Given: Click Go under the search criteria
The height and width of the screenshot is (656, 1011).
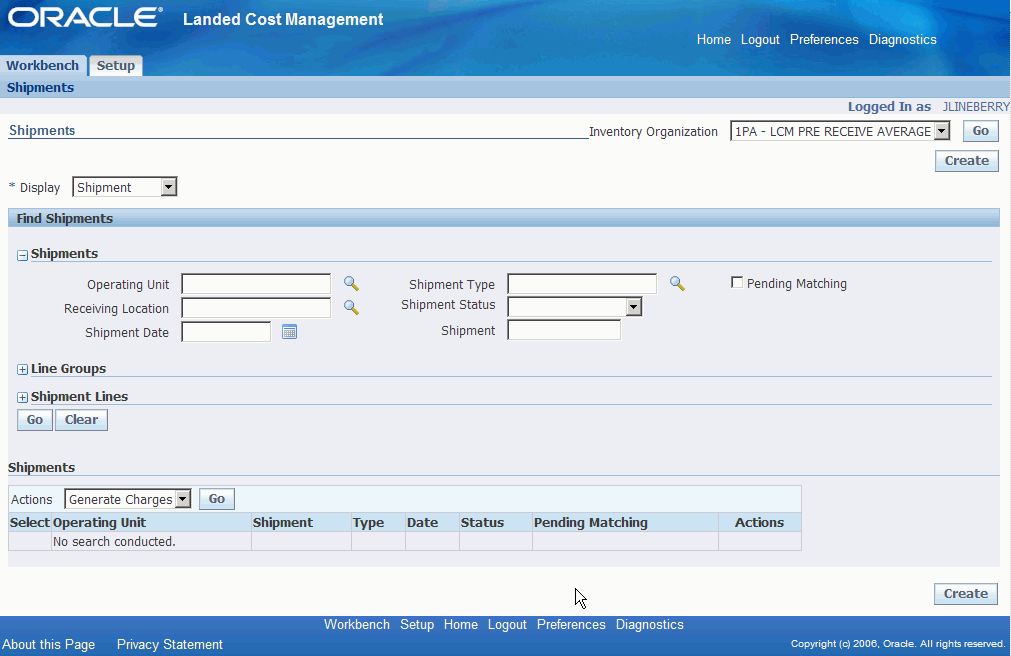Looking at the screenshot, I should click(35, 420).
